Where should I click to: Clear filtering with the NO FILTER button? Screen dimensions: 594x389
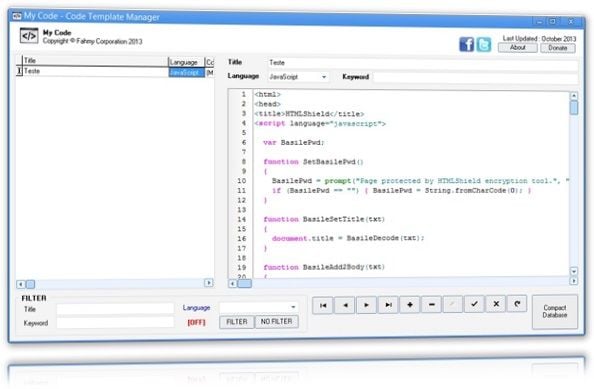[277, 321]
